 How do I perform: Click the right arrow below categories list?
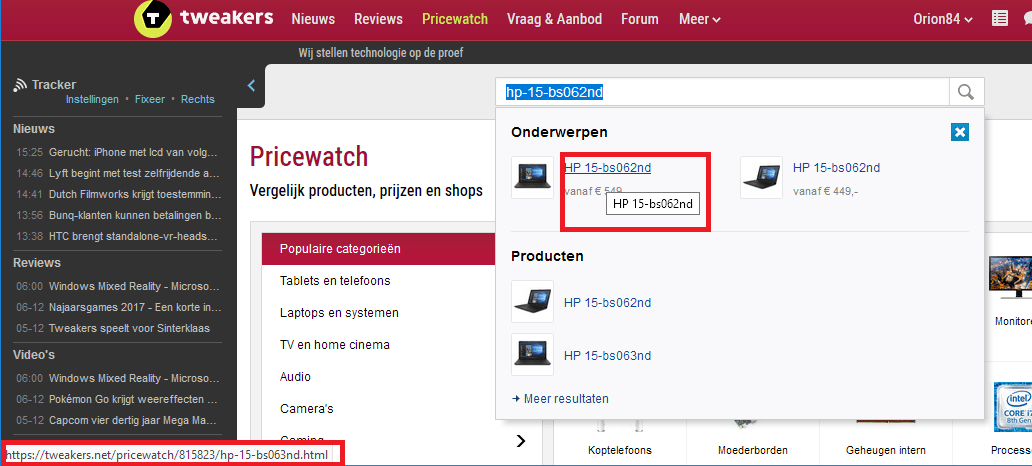(x=521, y=441)
